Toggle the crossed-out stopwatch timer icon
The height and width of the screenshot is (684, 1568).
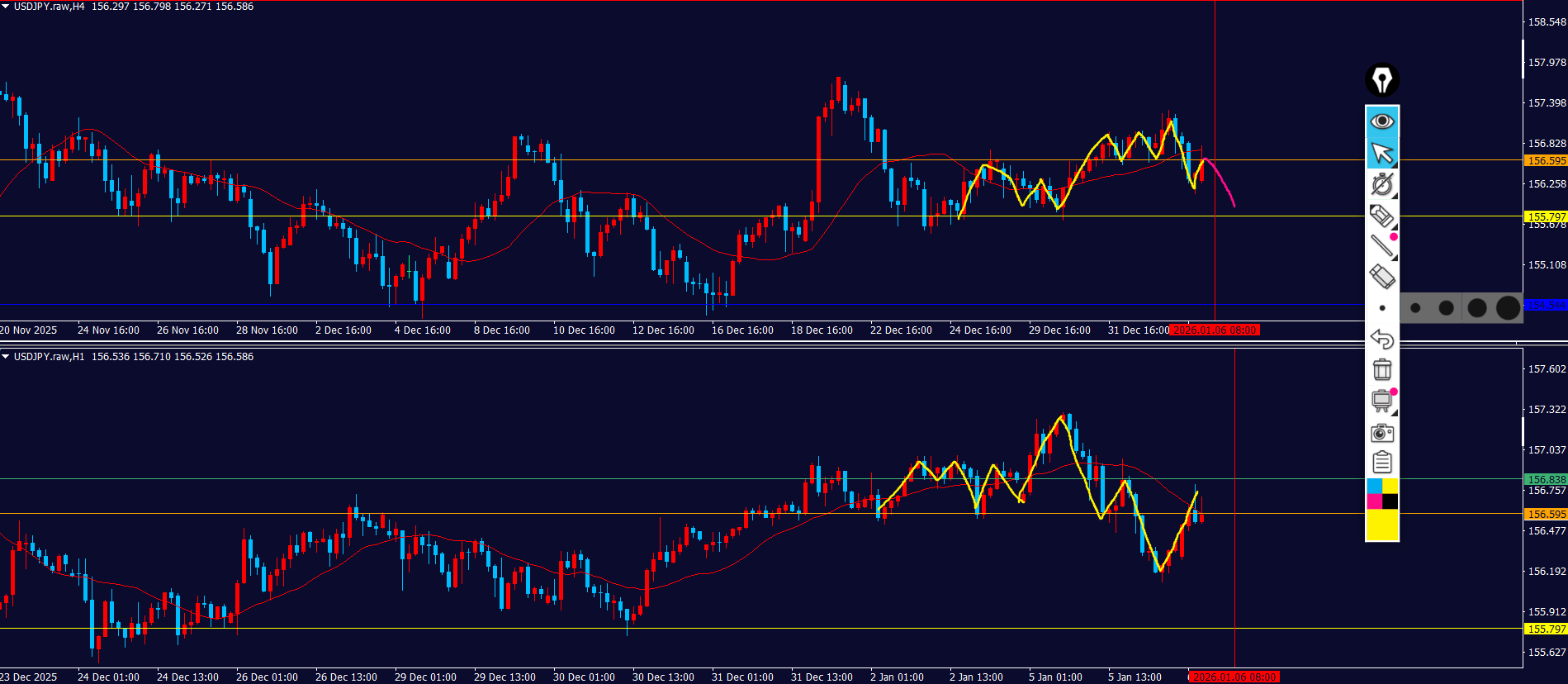[1381, 184]
